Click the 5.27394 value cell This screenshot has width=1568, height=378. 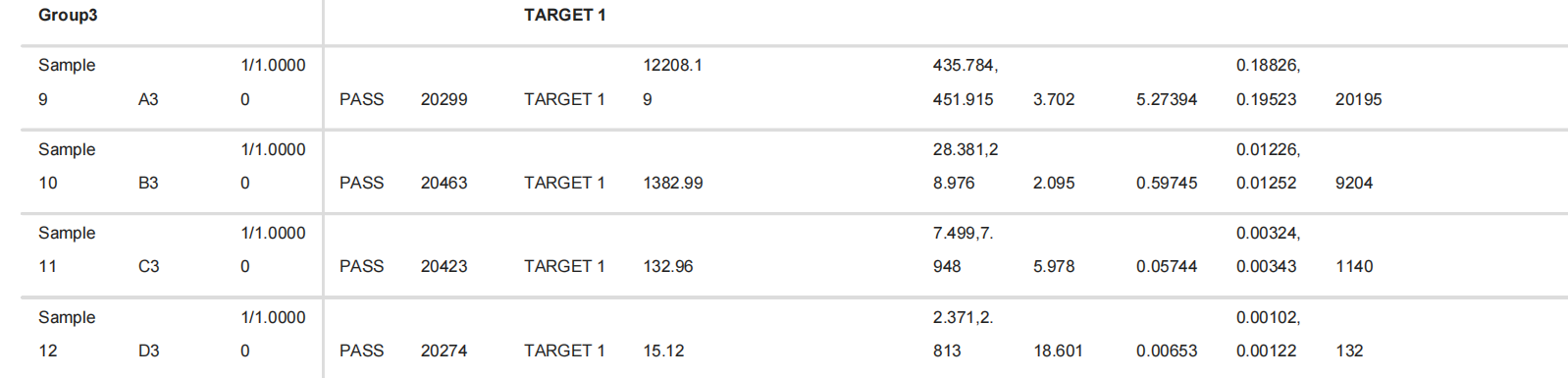pyautogui.click(x=1167, y=100)
